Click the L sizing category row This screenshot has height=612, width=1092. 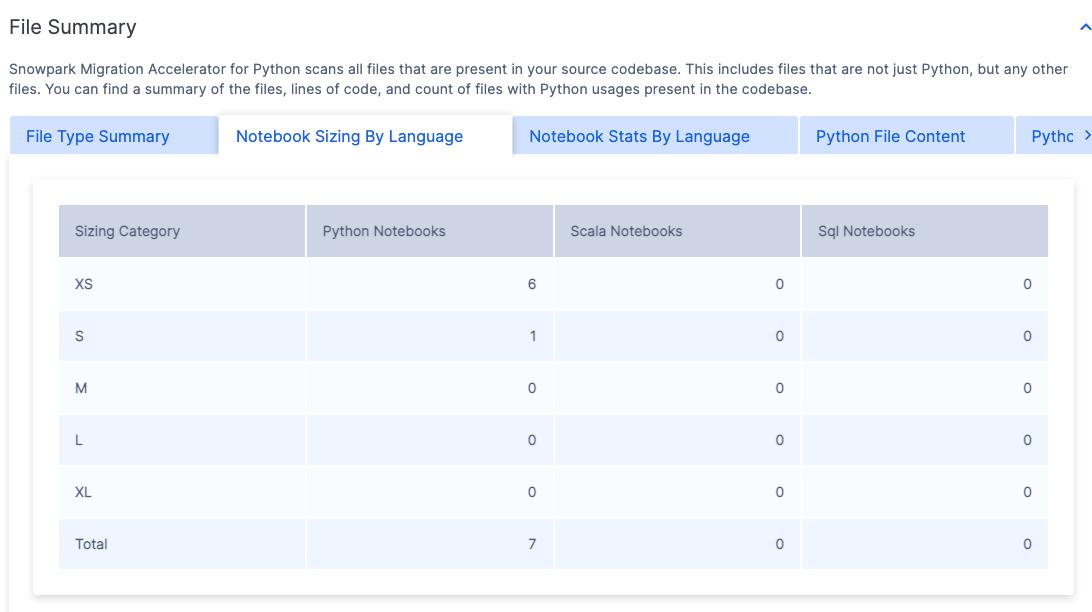click(x=78, y=440)
